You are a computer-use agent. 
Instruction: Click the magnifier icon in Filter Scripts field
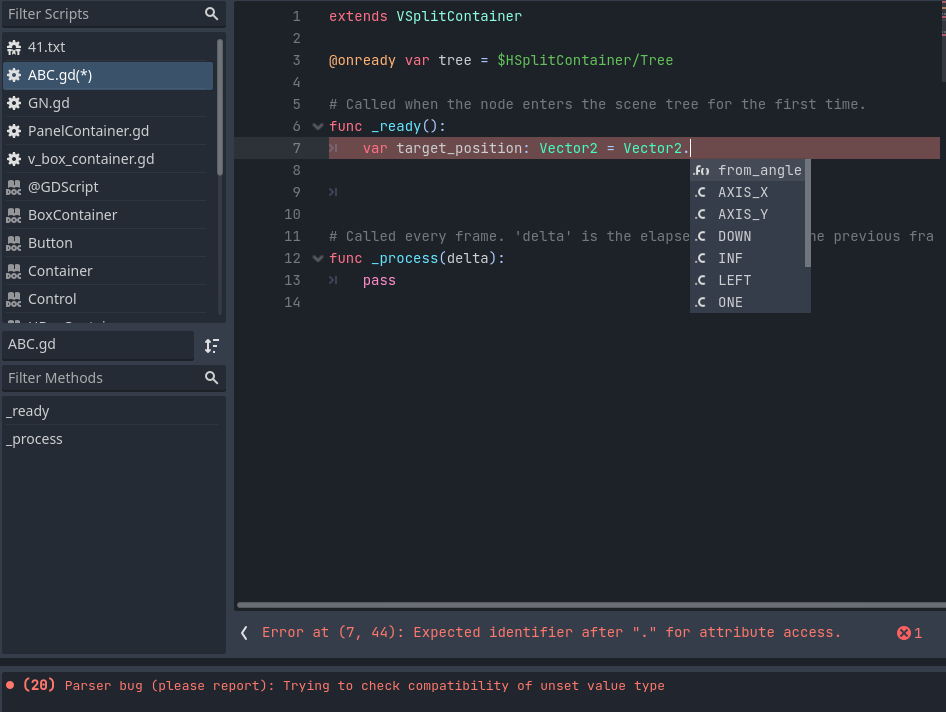click(211, 15)
